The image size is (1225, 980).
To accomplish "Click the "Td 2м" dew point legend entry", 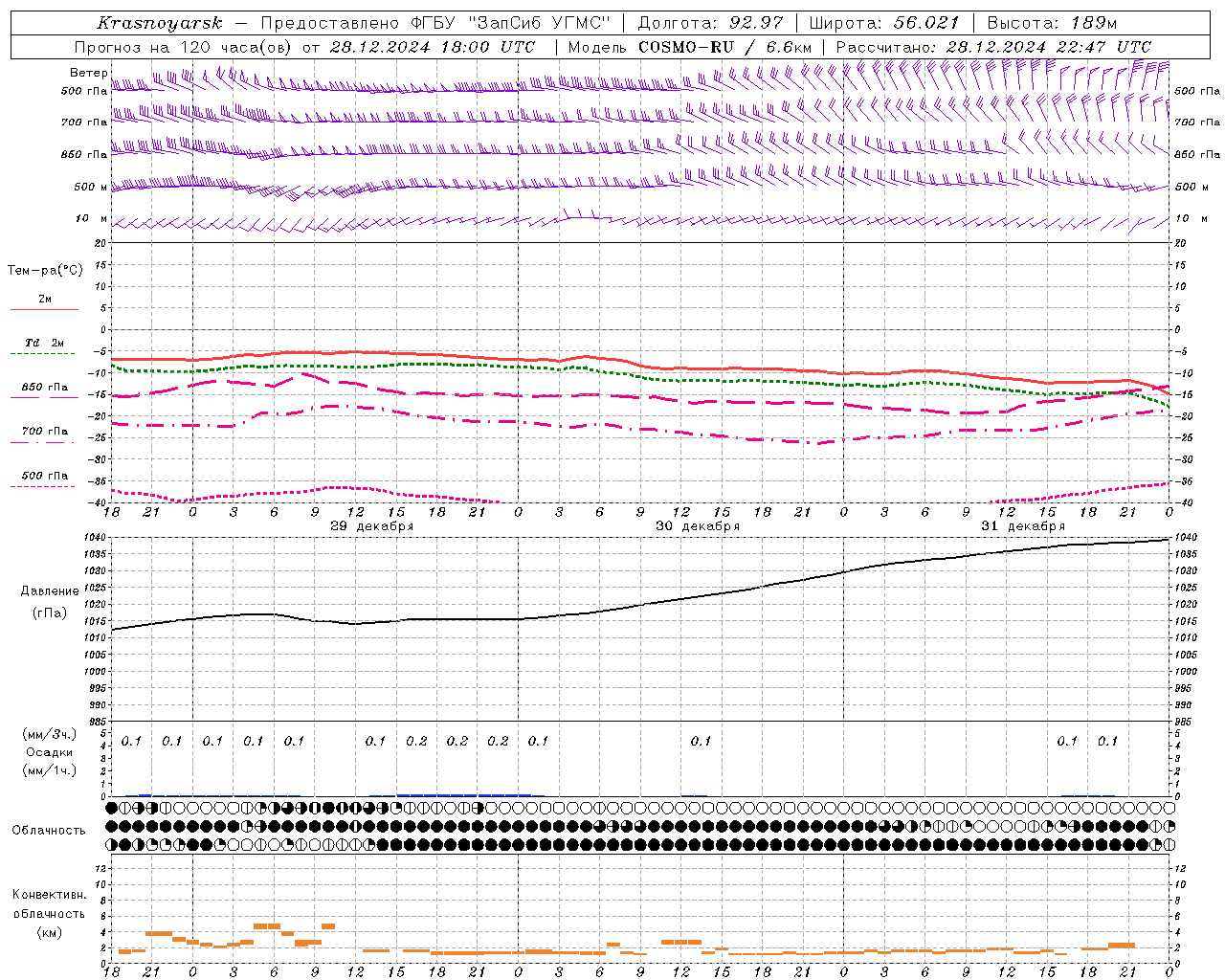I will click(45, 343).
